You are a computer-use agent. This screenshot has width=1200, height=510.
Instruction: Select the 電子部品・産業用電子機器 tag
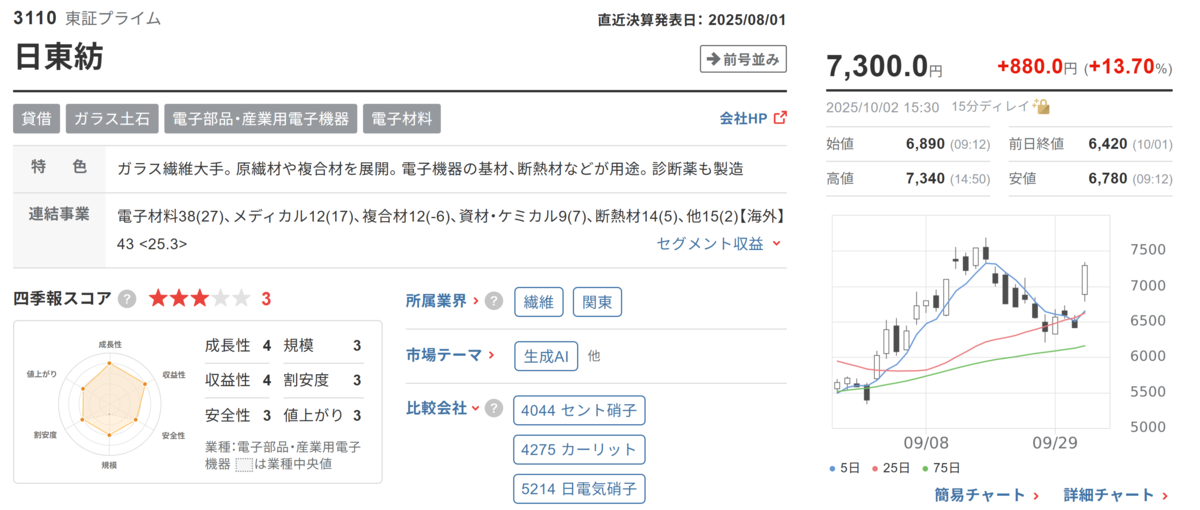click(x=260, y=119)
